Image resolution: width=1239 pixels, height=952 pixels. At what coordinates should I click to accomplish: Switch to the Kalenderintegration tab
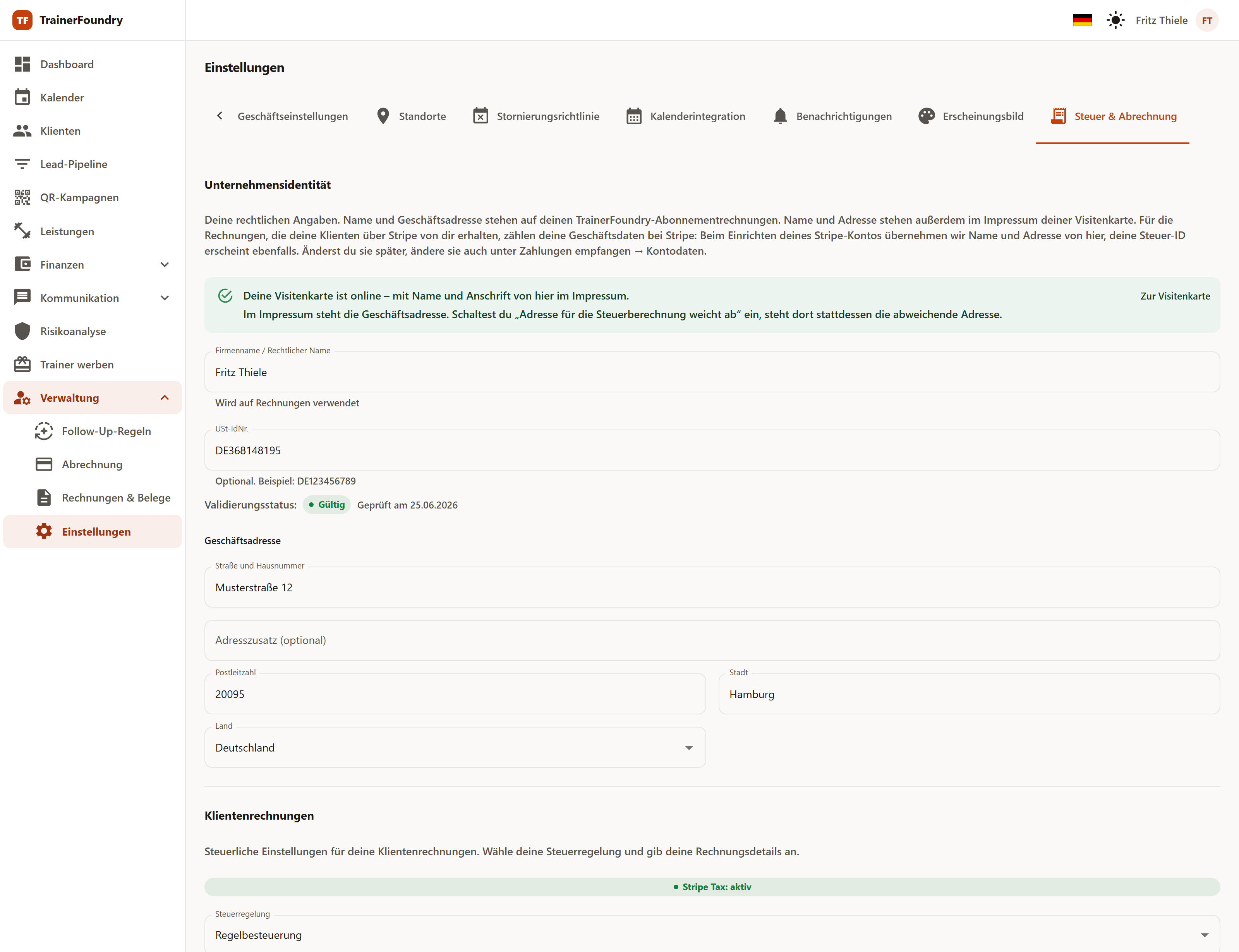tap(686, 116)
